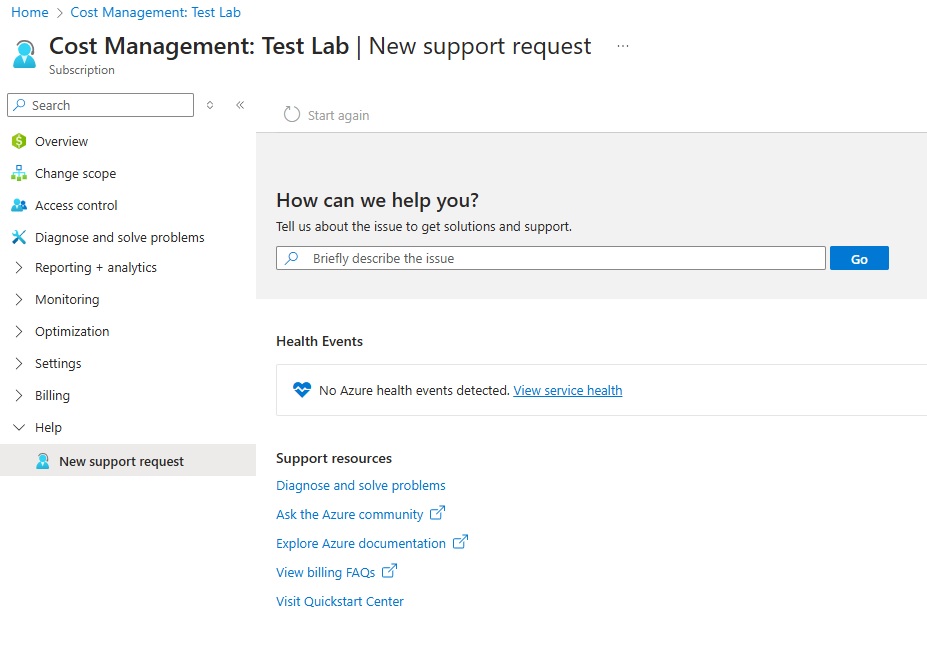This screenshot has width=927, height=645.
Task: Click the Start again refresh icon
Action: (x=292, y=115)
